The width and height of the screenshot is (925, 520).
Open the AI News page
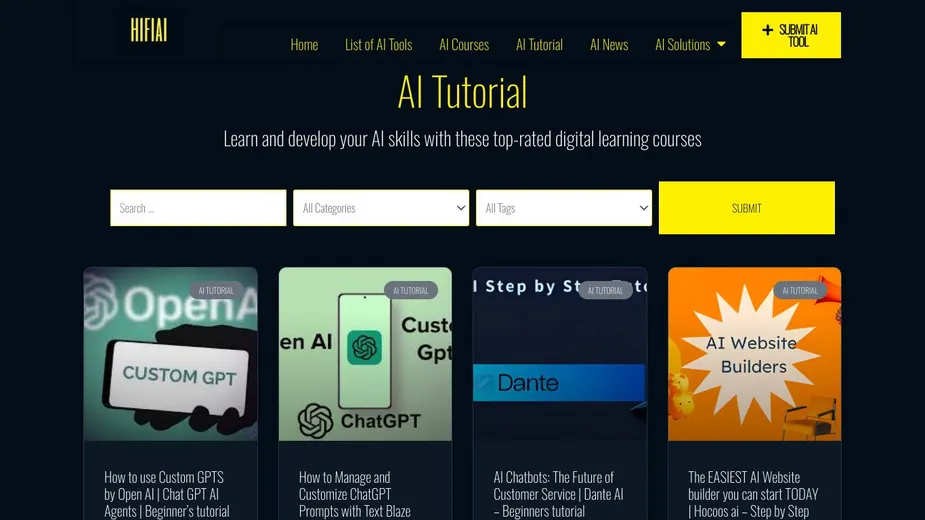(609, 44)
